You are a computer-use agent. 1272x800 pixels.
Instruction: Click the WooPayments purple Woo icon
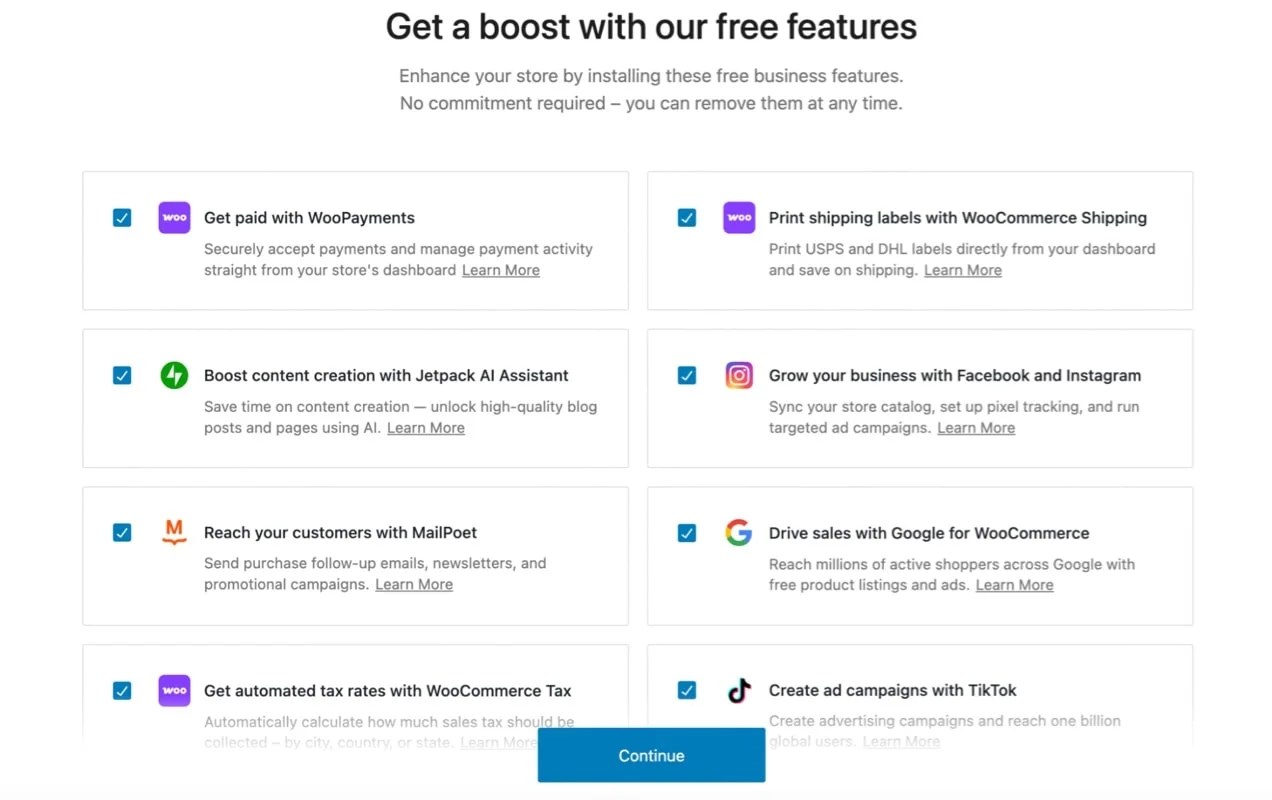[173, 217]
